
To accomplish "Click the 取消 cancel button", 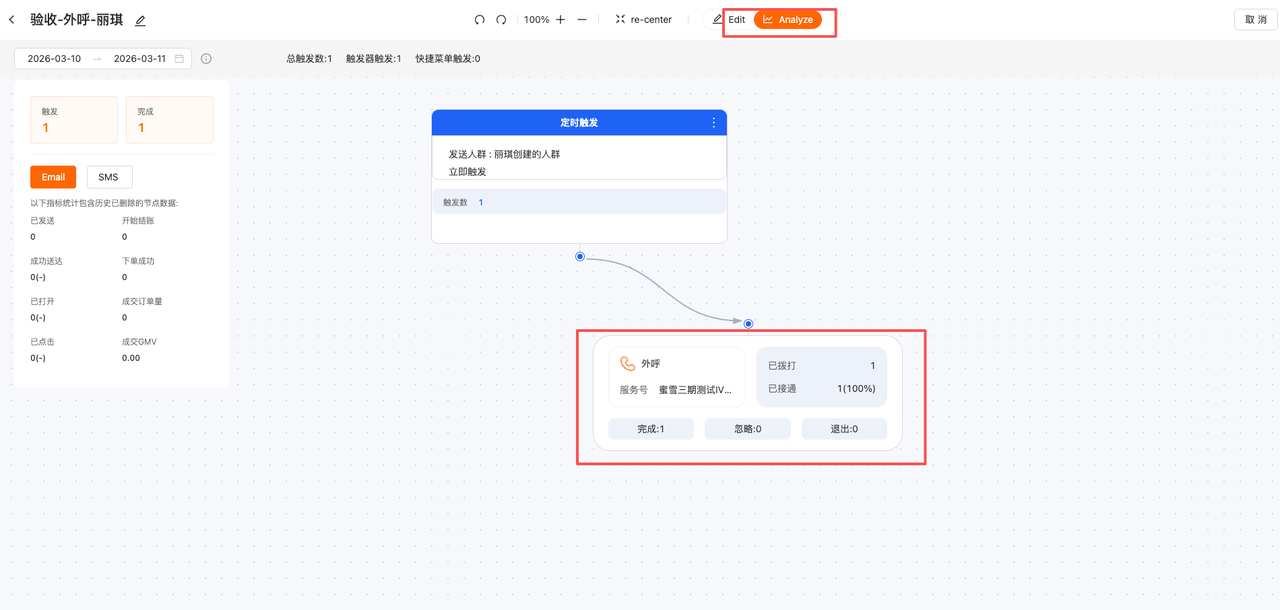I will (1256, 20).
